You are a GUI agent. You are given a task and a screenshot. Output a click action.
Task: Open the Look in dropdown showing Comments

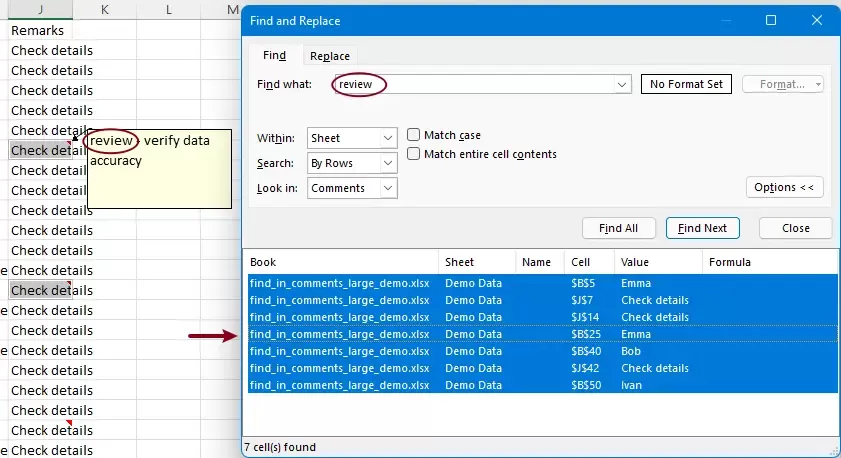click(x=352, y=188)
